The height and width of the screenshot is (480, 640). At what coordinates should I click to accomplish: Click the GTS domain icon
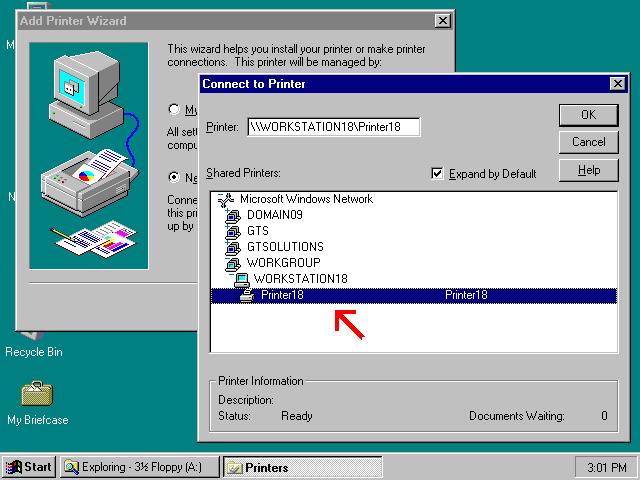233,232
